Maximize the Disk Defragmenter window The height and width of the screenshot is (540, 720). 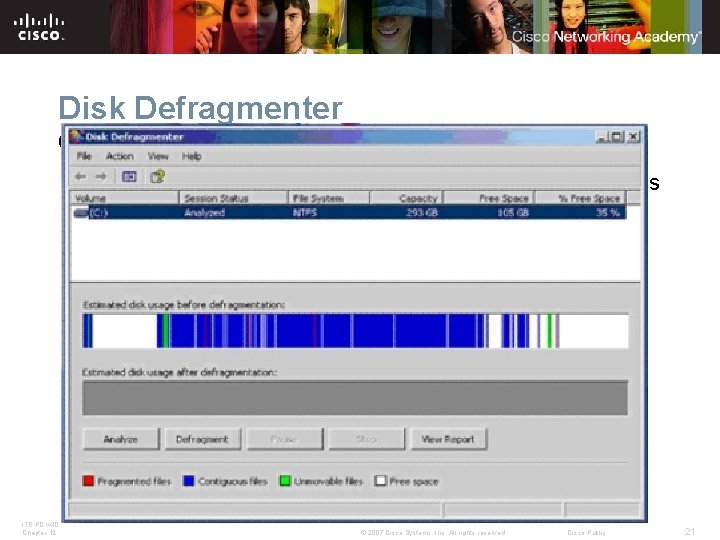click(x=617, y=136)
